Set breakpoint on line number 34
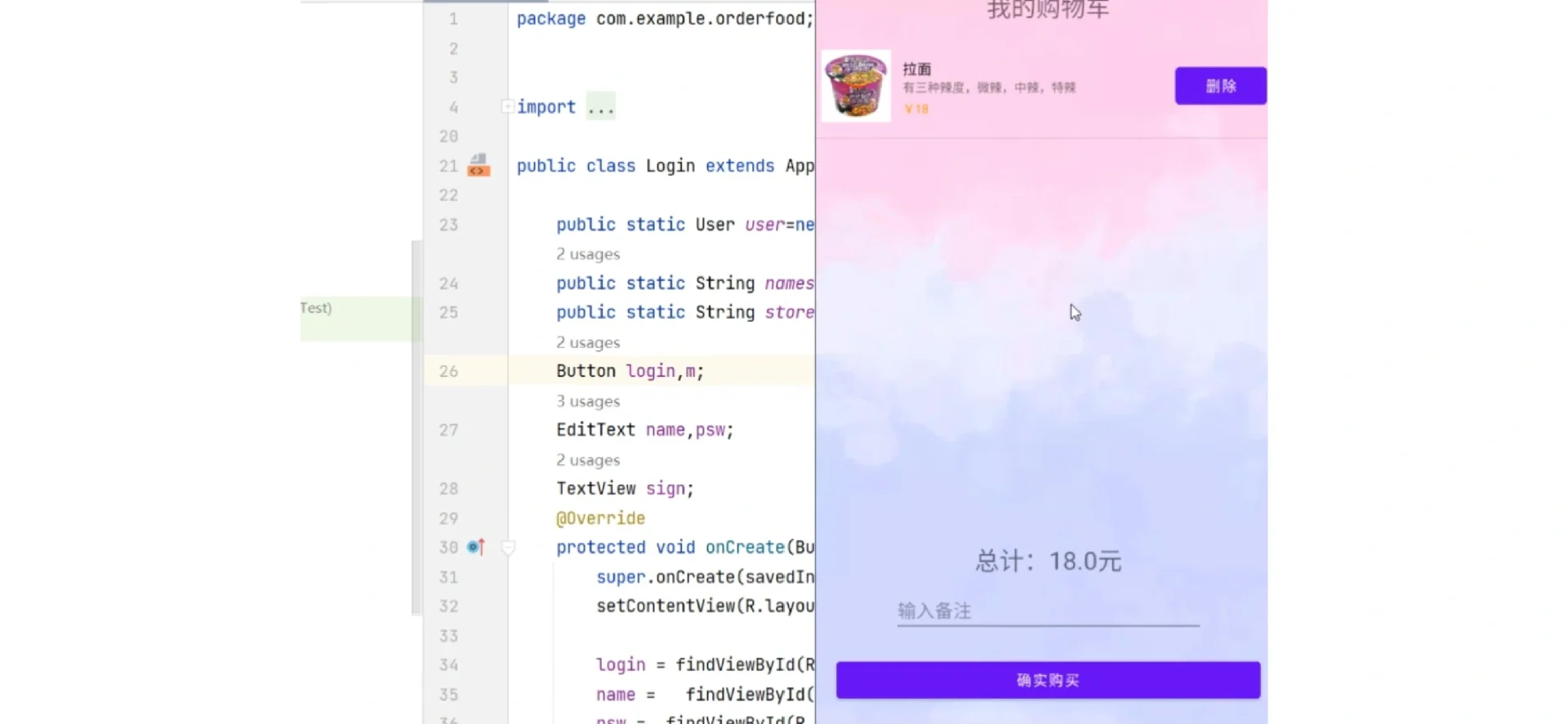Viewport: 1568px width, 724px height. click(x=448, y=665)
